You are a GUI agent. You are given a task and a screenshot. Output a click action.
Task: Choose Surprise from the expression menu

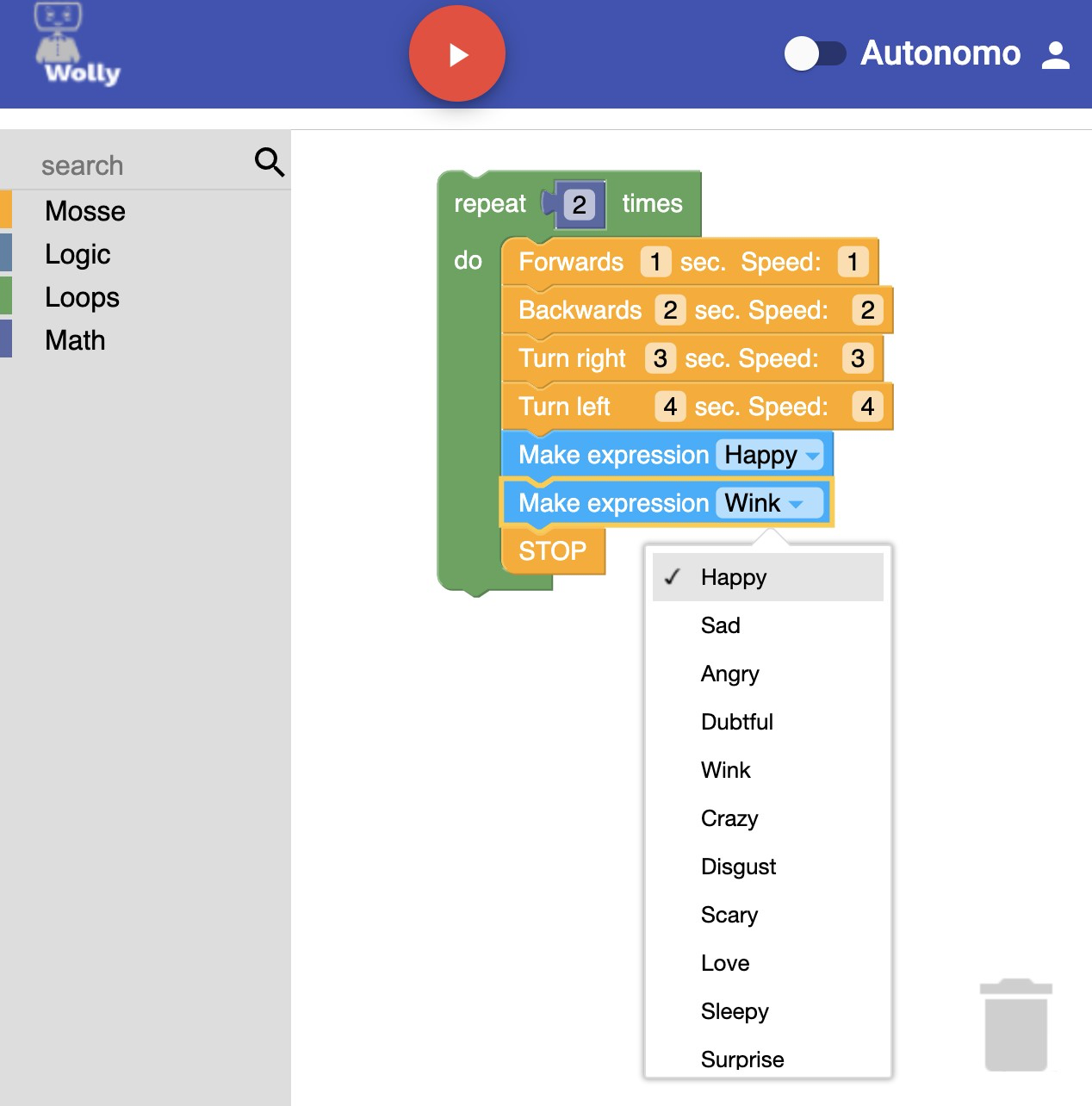(768, 1059)
